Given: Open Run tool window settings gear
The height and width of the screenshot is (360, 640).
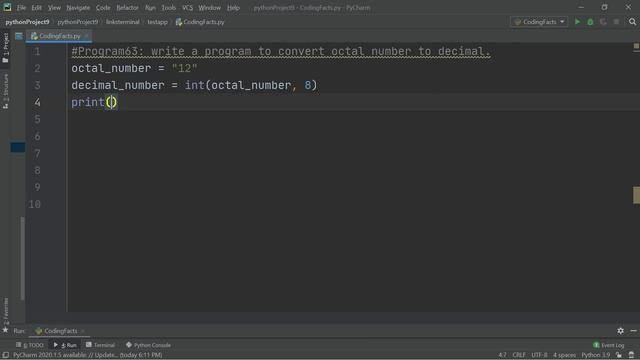Looking at the screenshot, I should point(620,331).
